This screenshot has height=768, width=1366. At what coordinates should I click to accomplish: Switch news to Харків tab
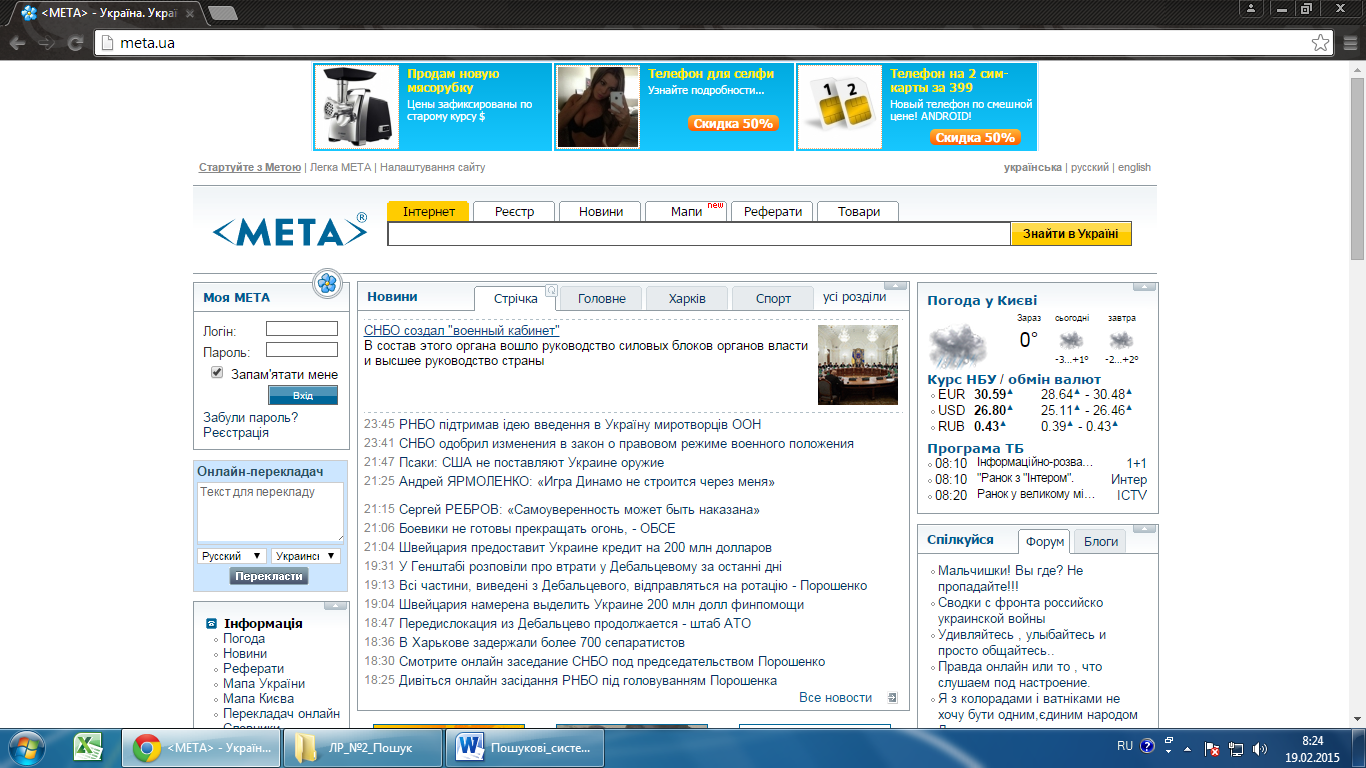687,298
